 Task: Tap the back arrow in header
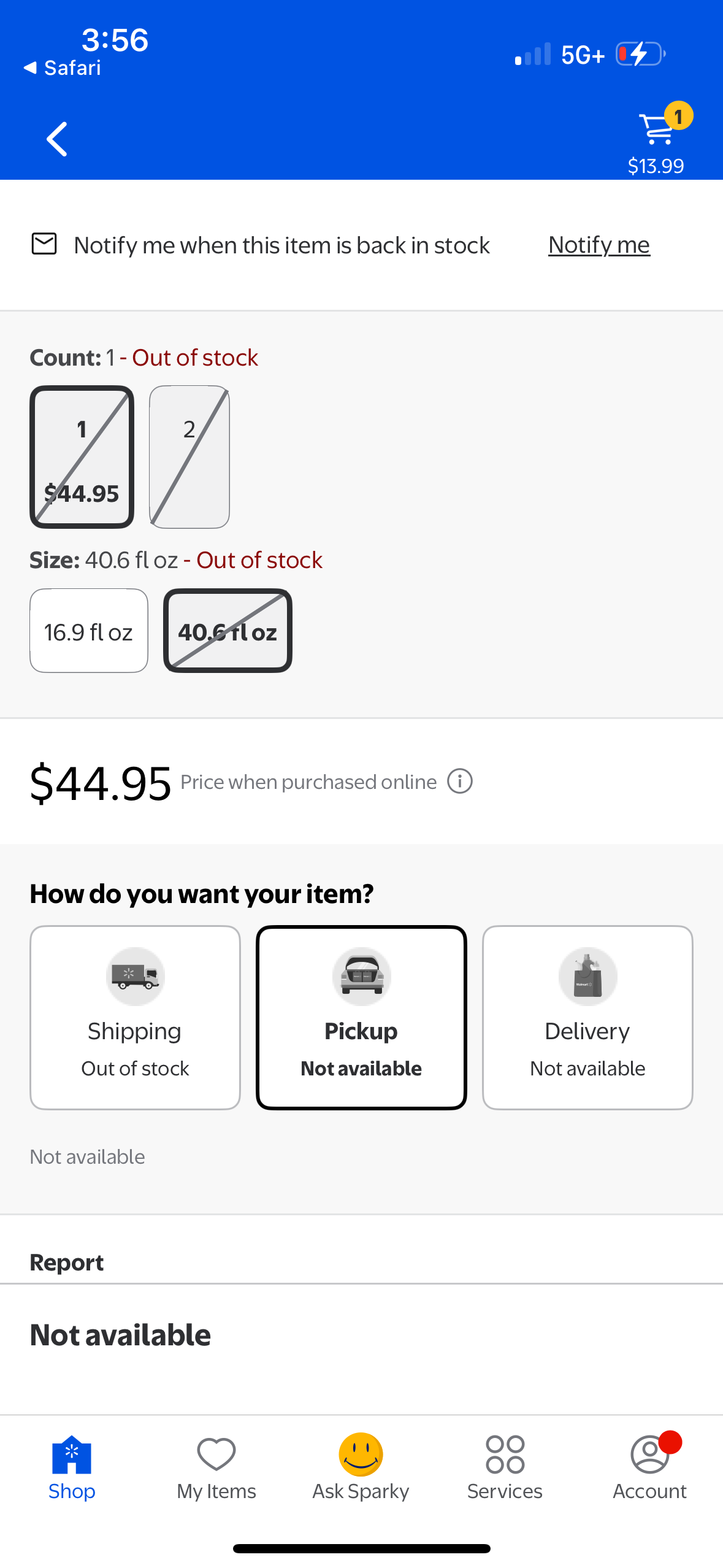(57, 139)
